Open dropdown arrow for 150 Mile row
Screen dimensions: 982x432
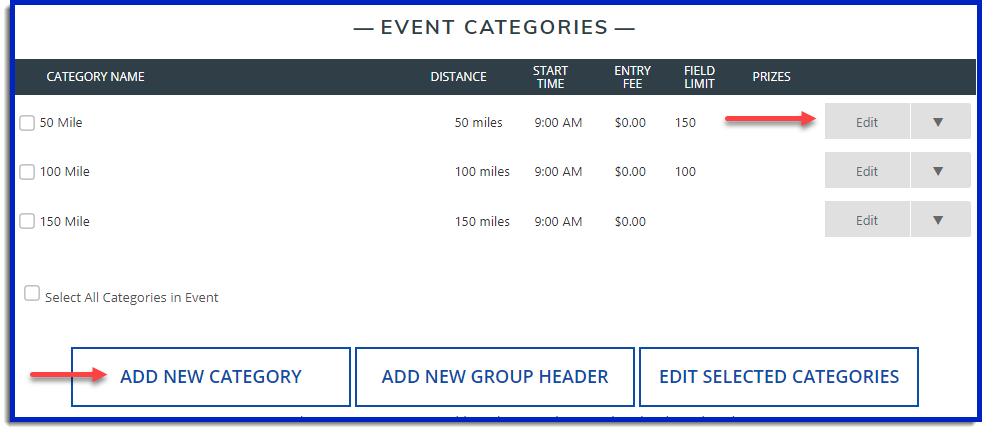coord(938,220)
